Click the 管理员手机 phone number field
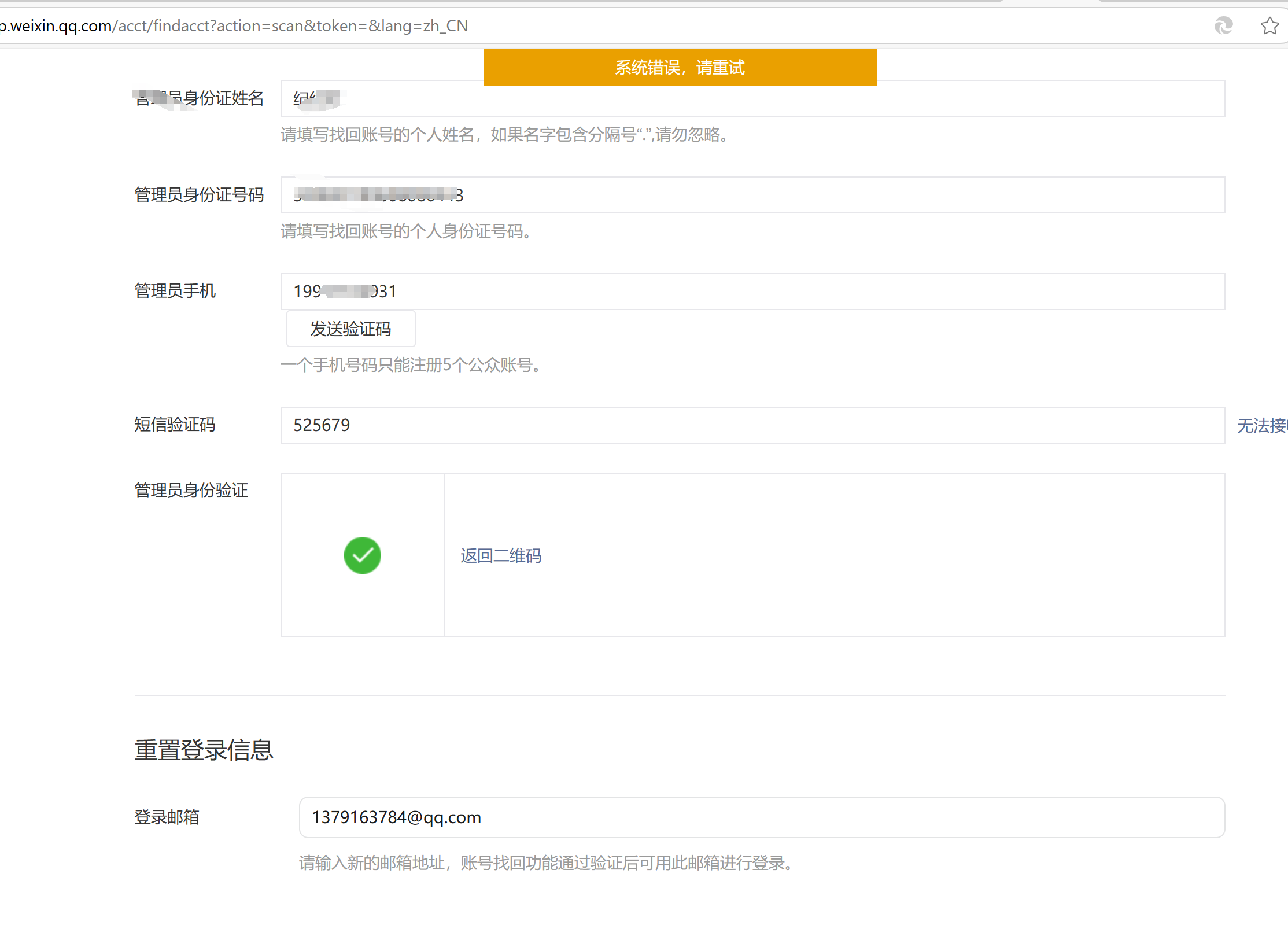Viewport: 1288px width, 925px height. [x=752, y=292]
